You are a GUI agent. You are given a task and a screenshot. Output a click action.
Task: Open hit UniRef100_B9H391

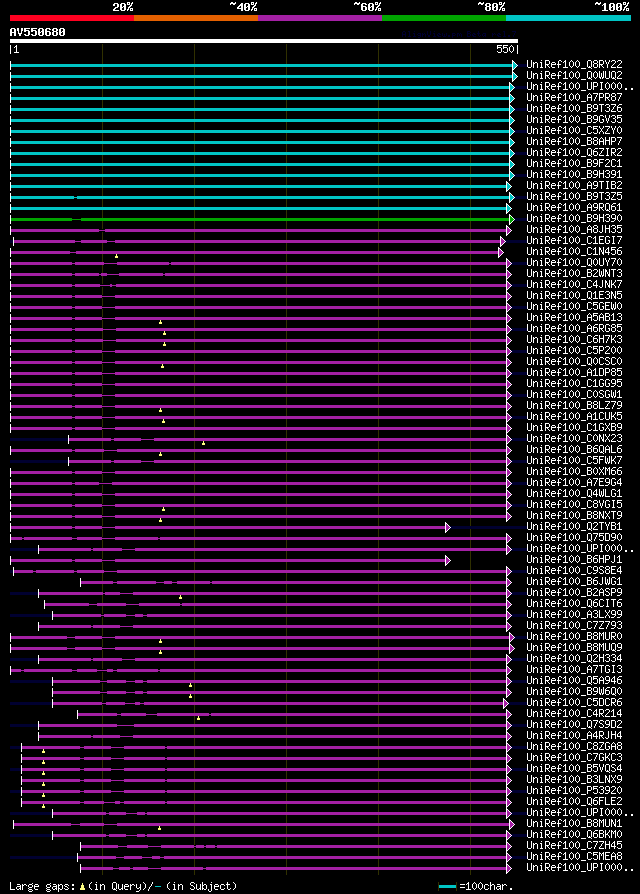pos(574,174)
